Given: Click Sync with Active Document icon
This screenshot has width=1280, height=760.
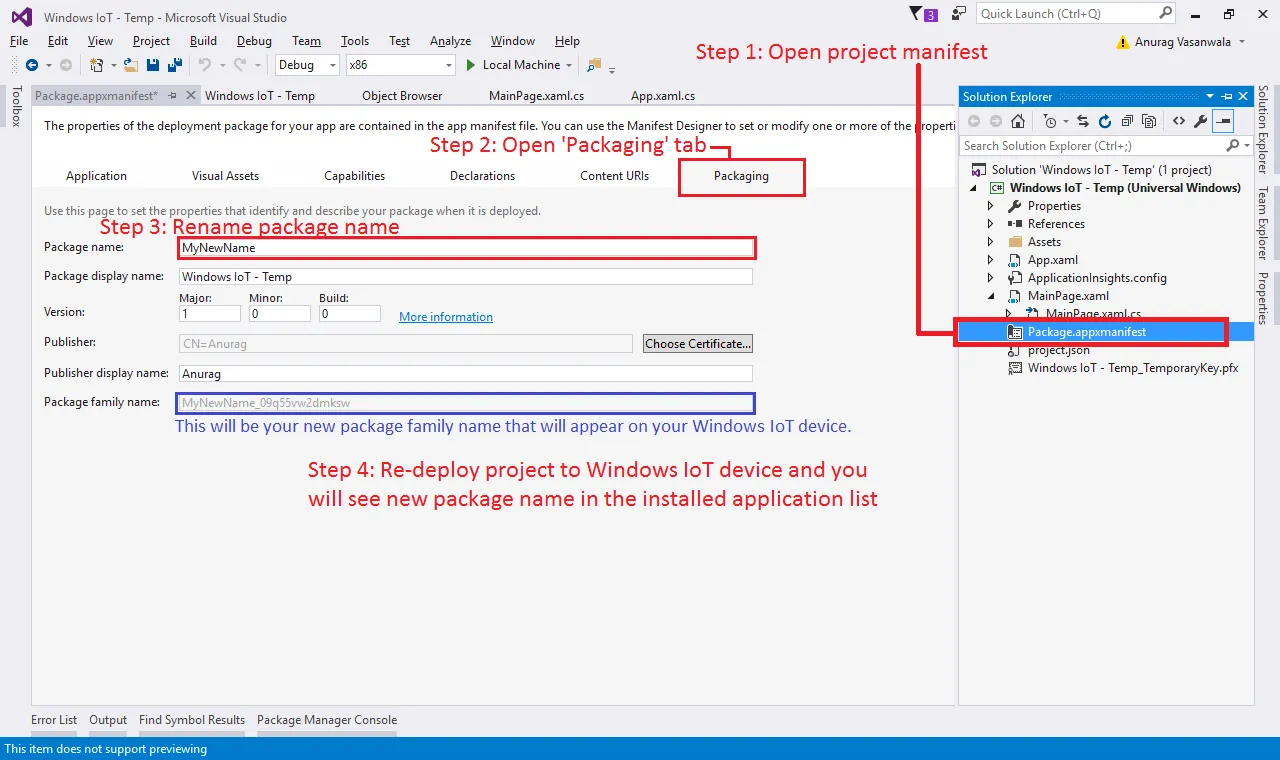Looking at the screenshot, I should 1082,121.
